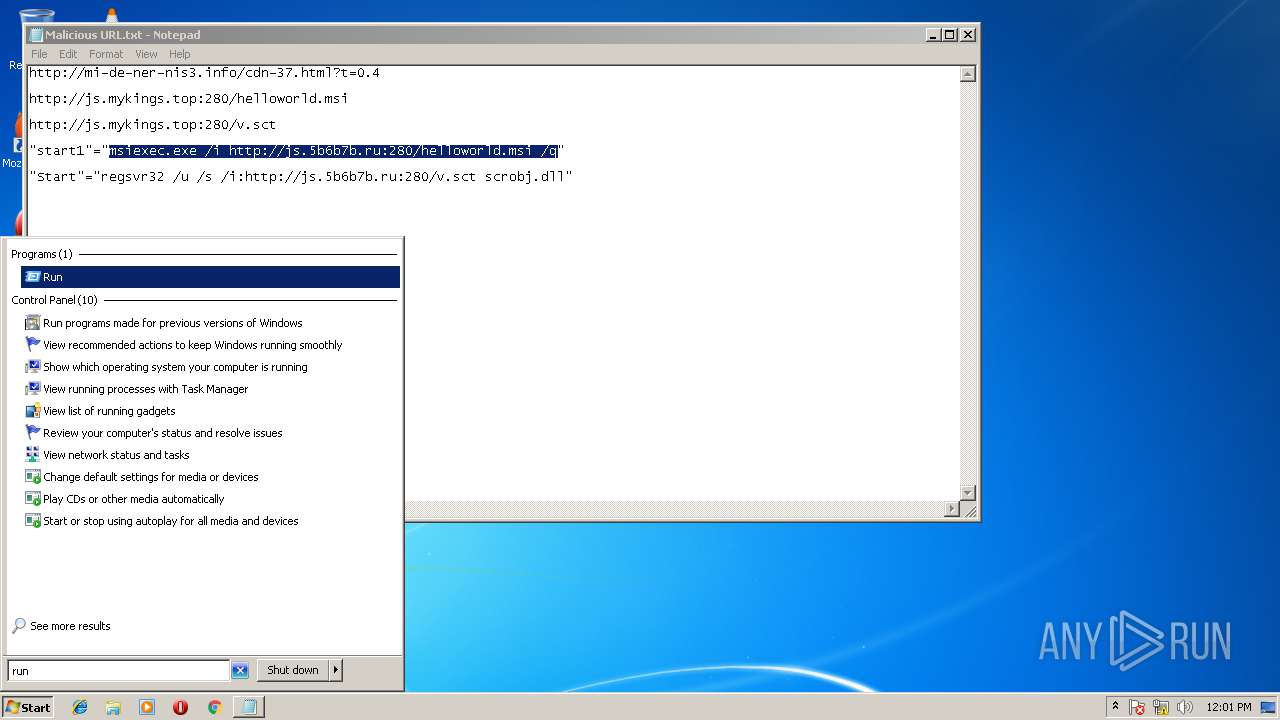Open the Notepad Help menu

[x=179, y=54]
